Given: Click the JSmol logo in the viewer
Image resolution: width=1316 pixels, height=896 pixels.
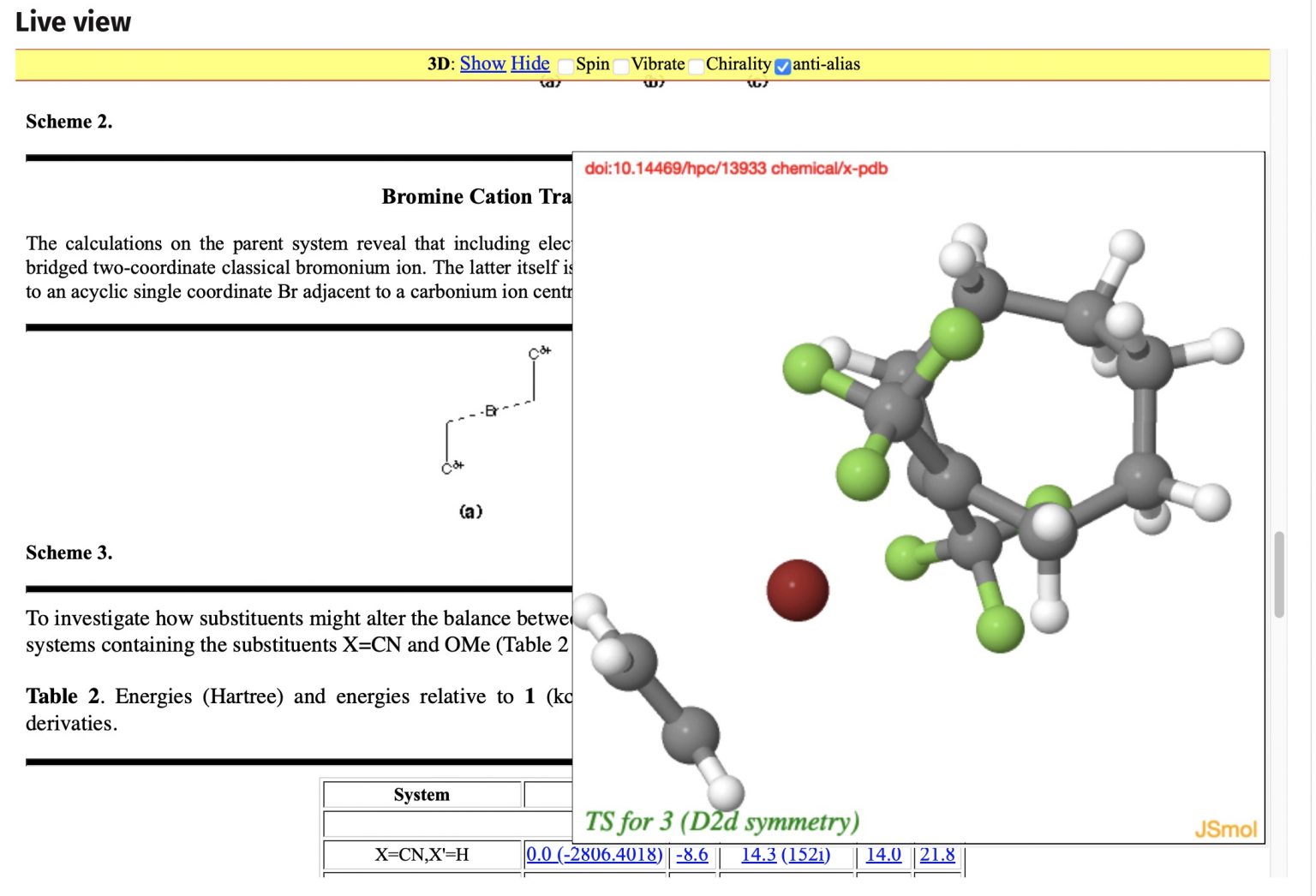Looking at the screenshot, I should point(1225,828).
